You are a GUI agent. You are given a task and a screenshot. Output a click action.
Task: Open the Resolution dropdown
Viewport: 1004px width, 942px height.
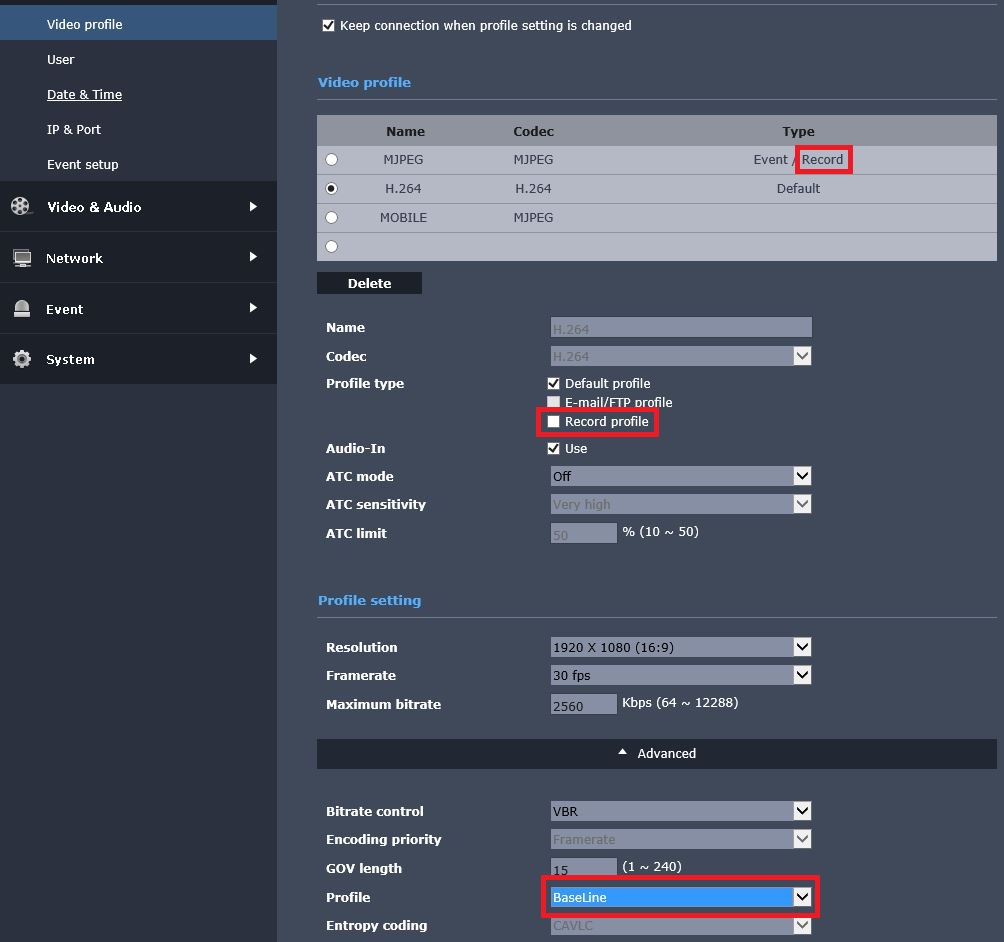(x=680, y=647)
